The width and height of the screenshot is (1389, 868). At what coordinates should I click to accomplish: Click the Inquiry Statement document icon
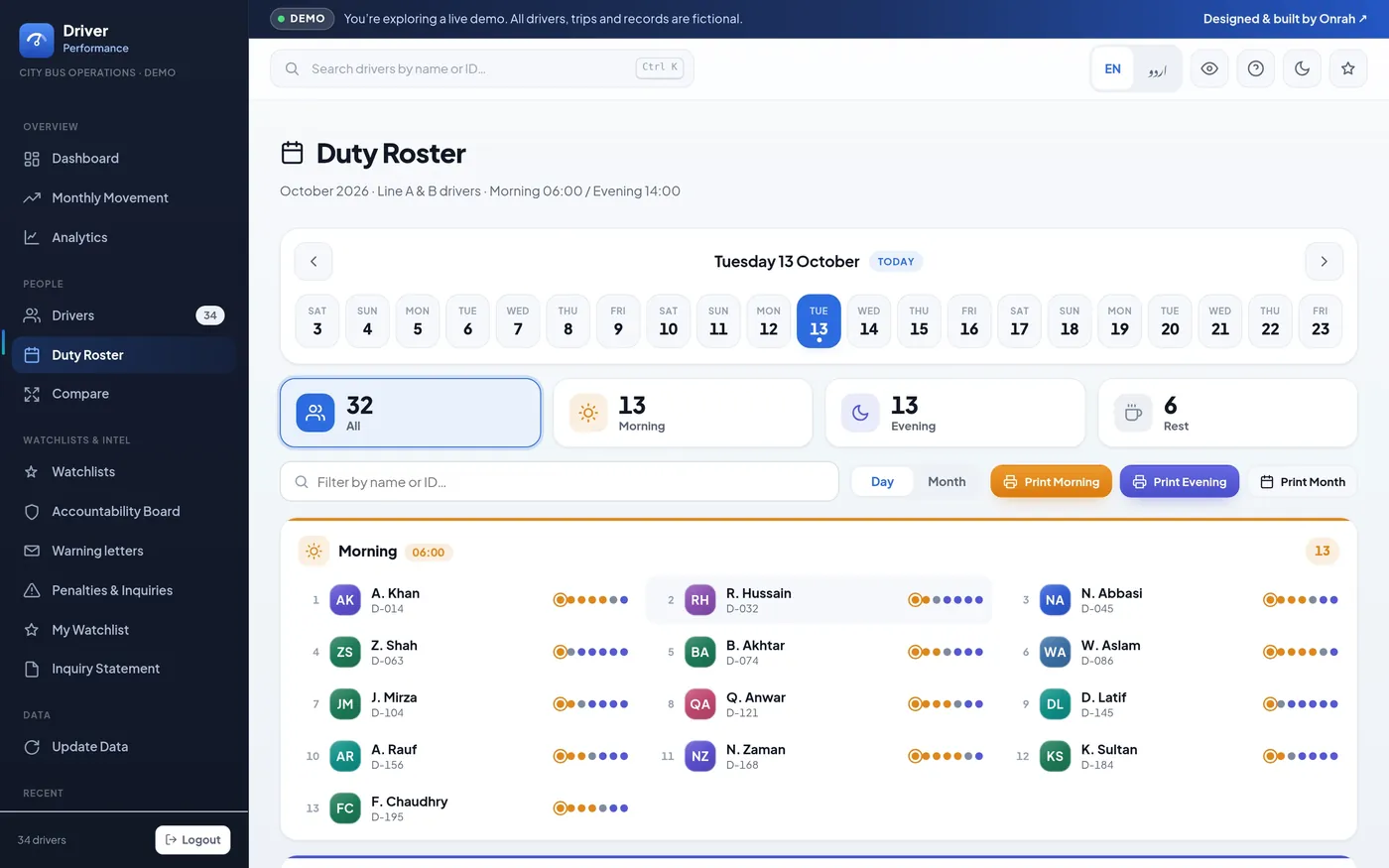click(x=32, y=669)
